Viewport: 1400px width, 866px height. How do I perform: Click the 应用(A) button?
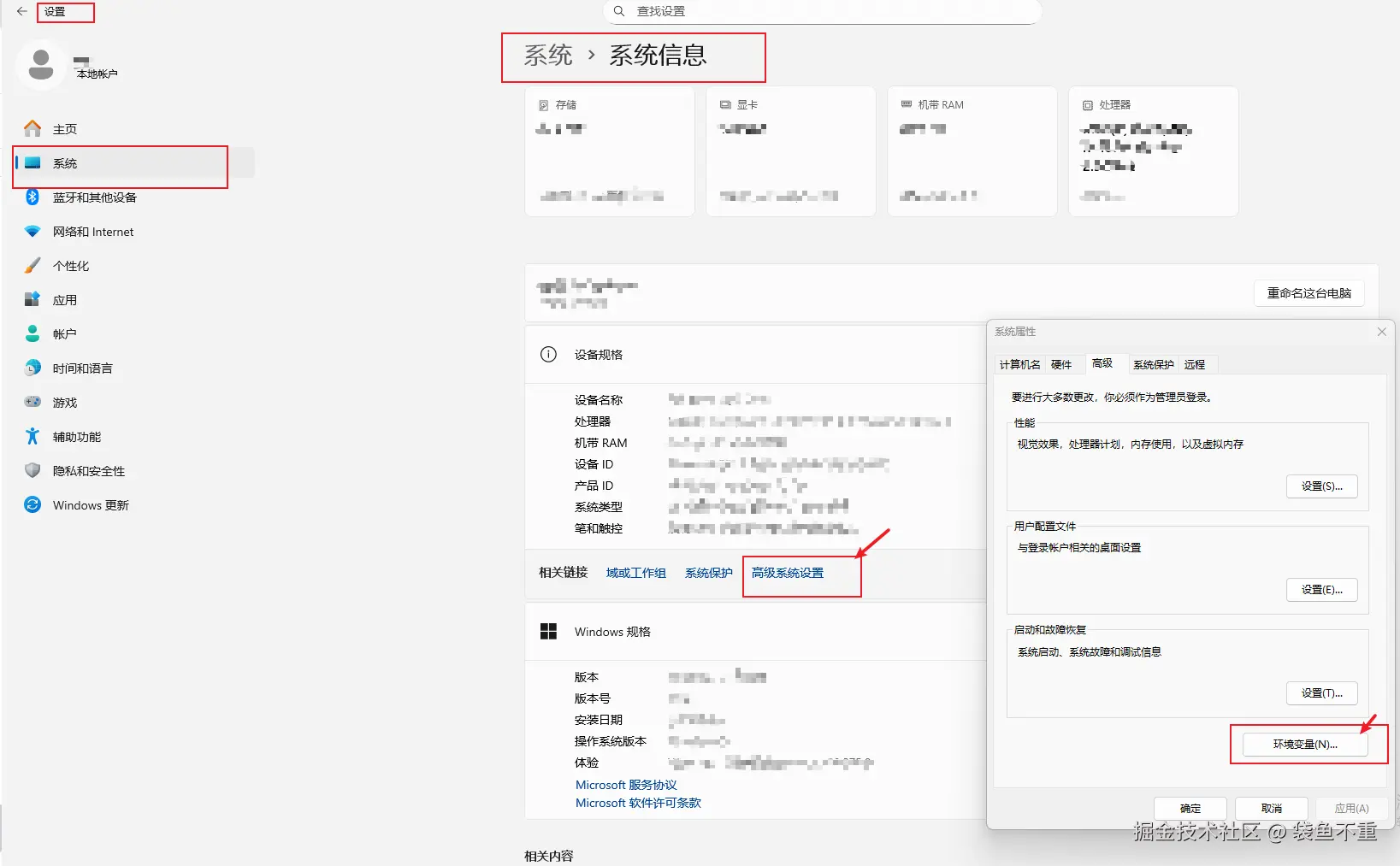[x=1352, y=808]
